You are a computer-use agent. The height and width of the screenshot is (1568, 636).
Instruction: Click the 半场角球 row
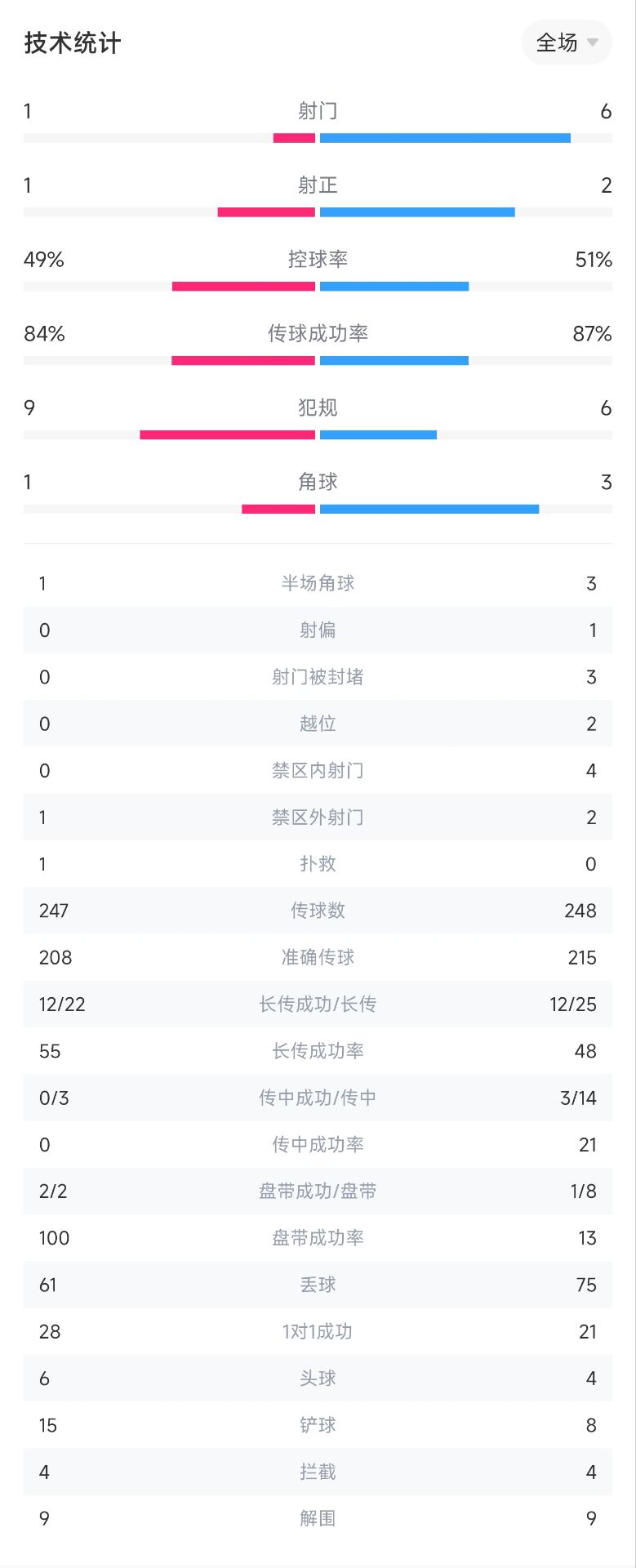(x=318, y=583)
